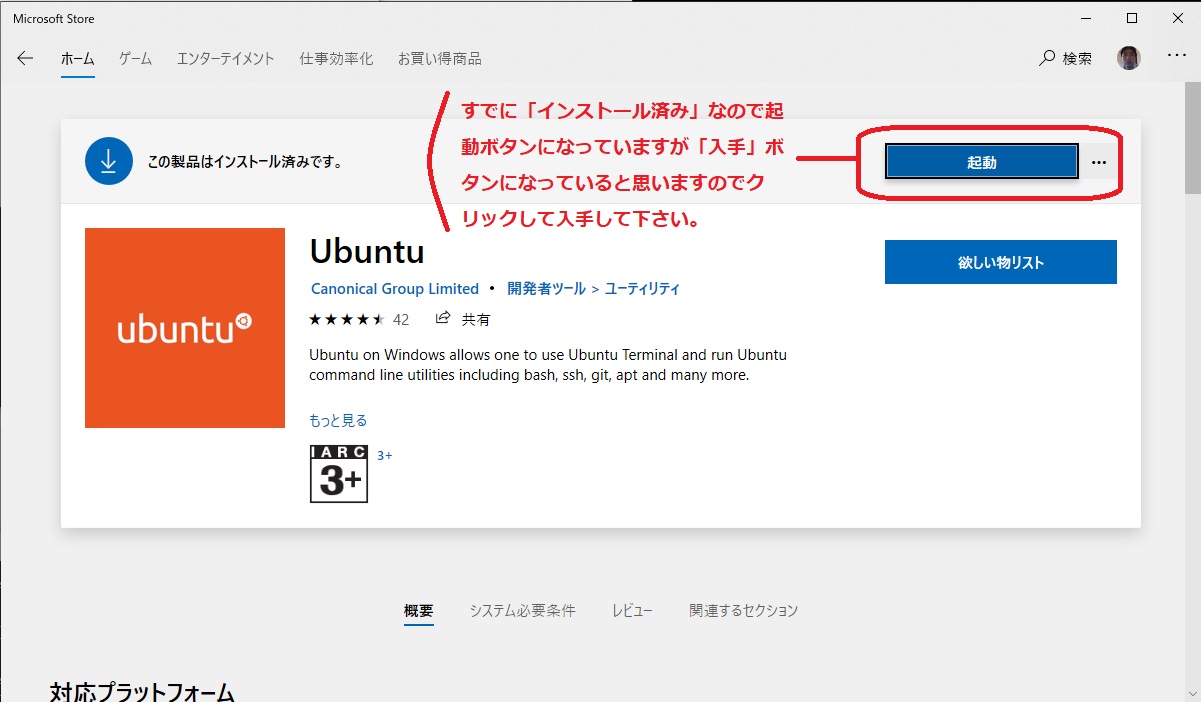
Task: Select the システム必要条件 section tab
Action: (x=522, y=611)
